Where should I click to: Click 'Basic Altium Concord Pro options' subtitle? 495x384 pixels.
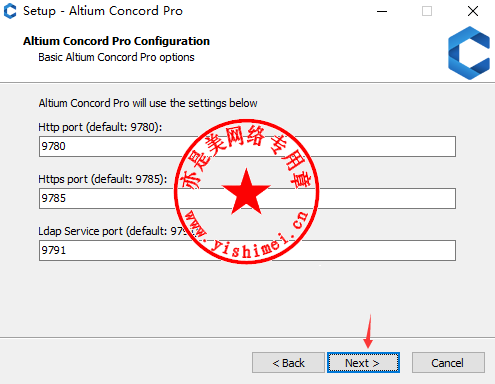[116, 57]
